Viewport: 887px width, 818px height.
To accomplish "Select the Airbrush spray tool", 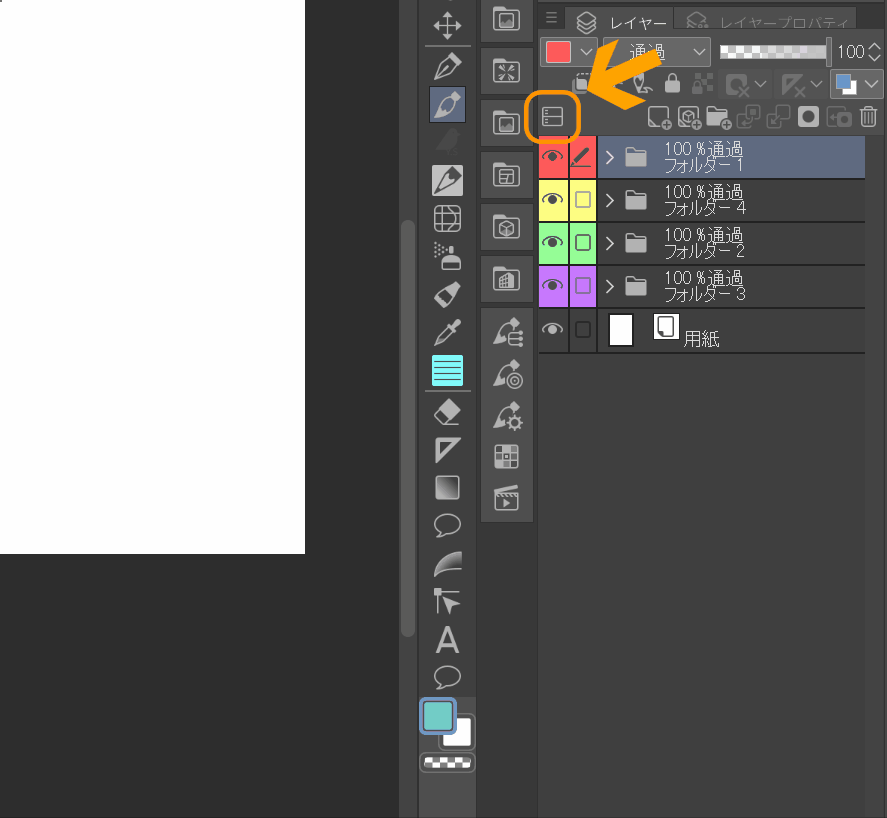I will 447,256.
